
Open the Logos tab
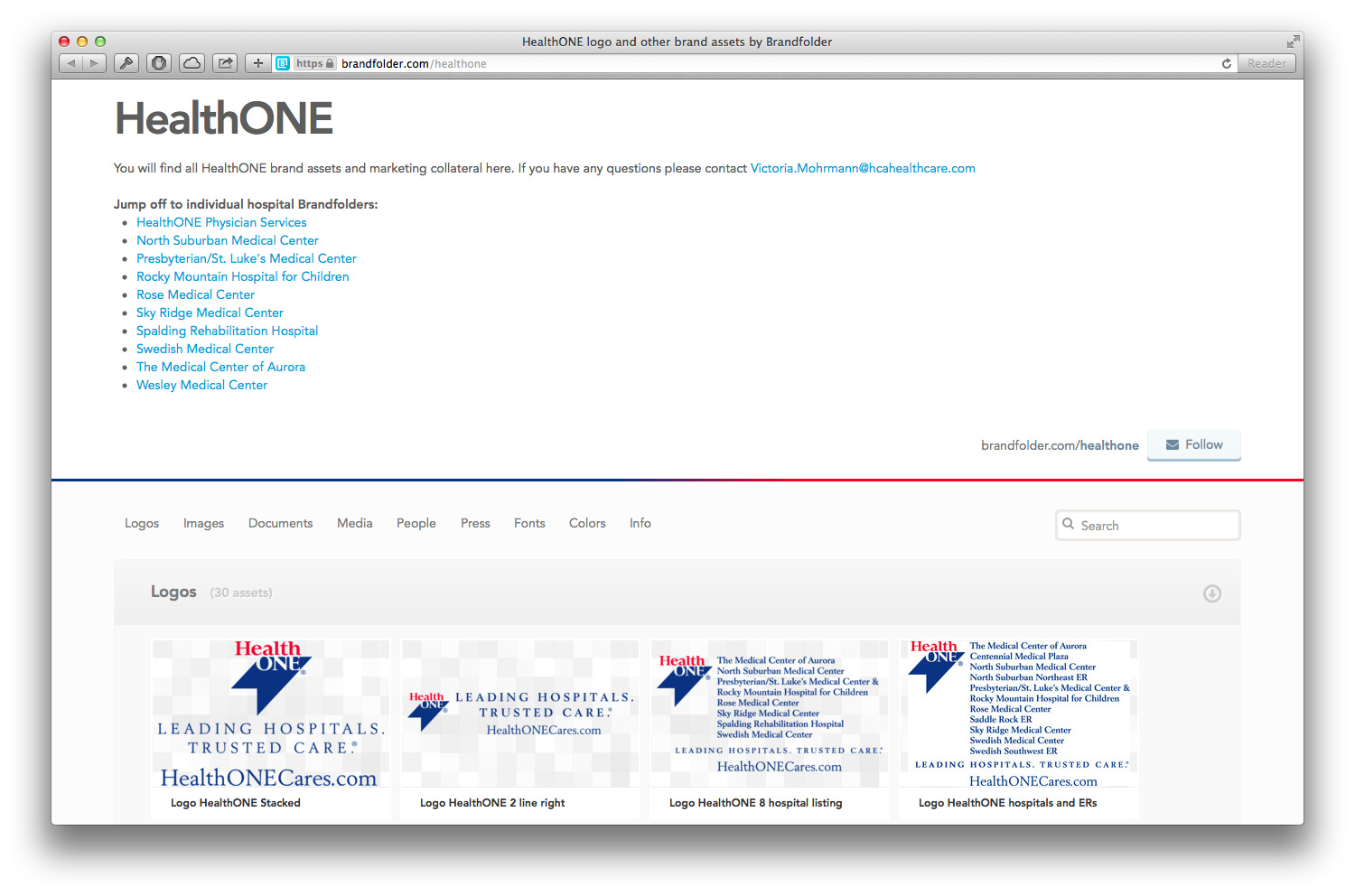pyautogui.click(x=142, y=523)
